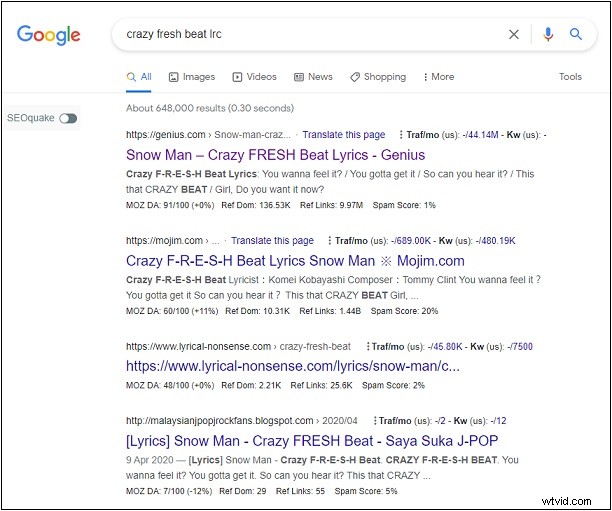Open the three-dot menu on the mojim.com result
This screenshot has width=612, height=511.
(329, 241)
